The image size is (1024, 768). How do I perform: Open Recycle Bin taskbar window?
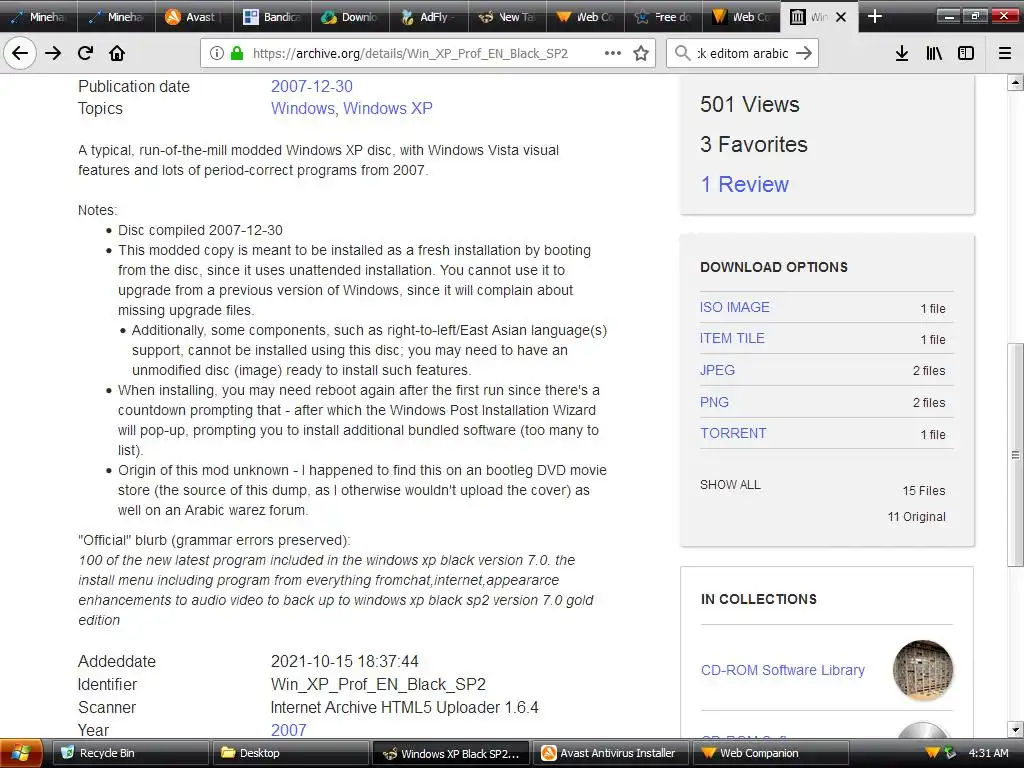(x=129, y=753)
